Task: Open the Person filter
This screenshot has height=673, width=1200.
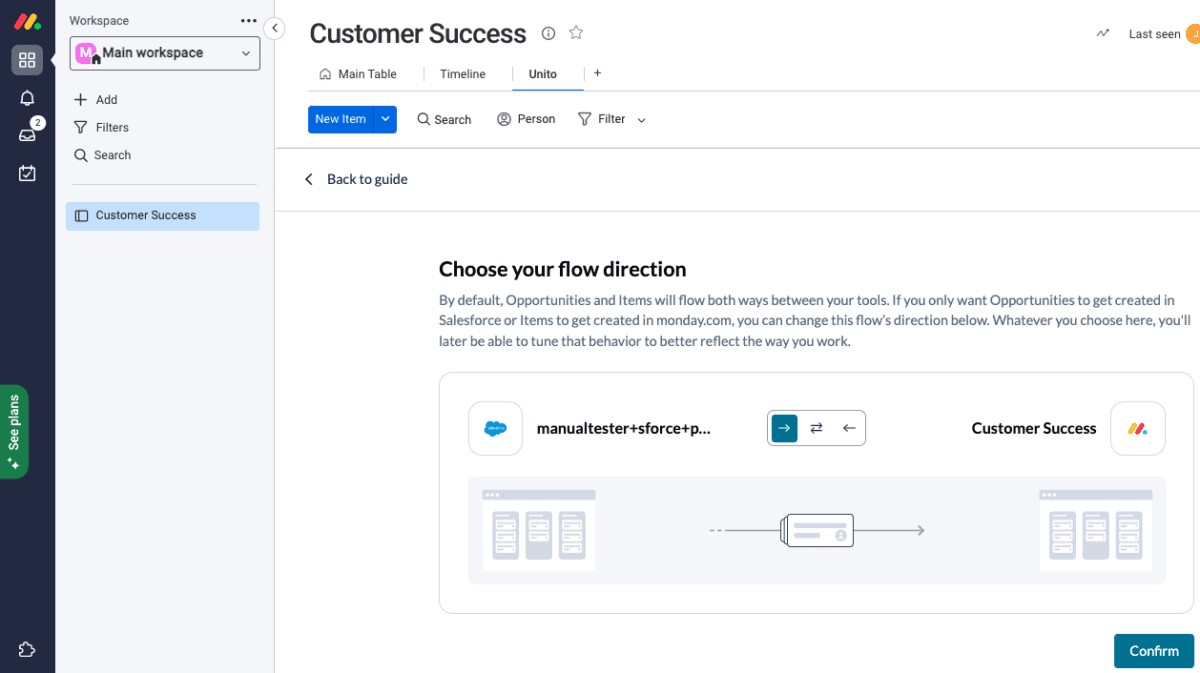Action: pyautogui.click(x=525, y=119)
